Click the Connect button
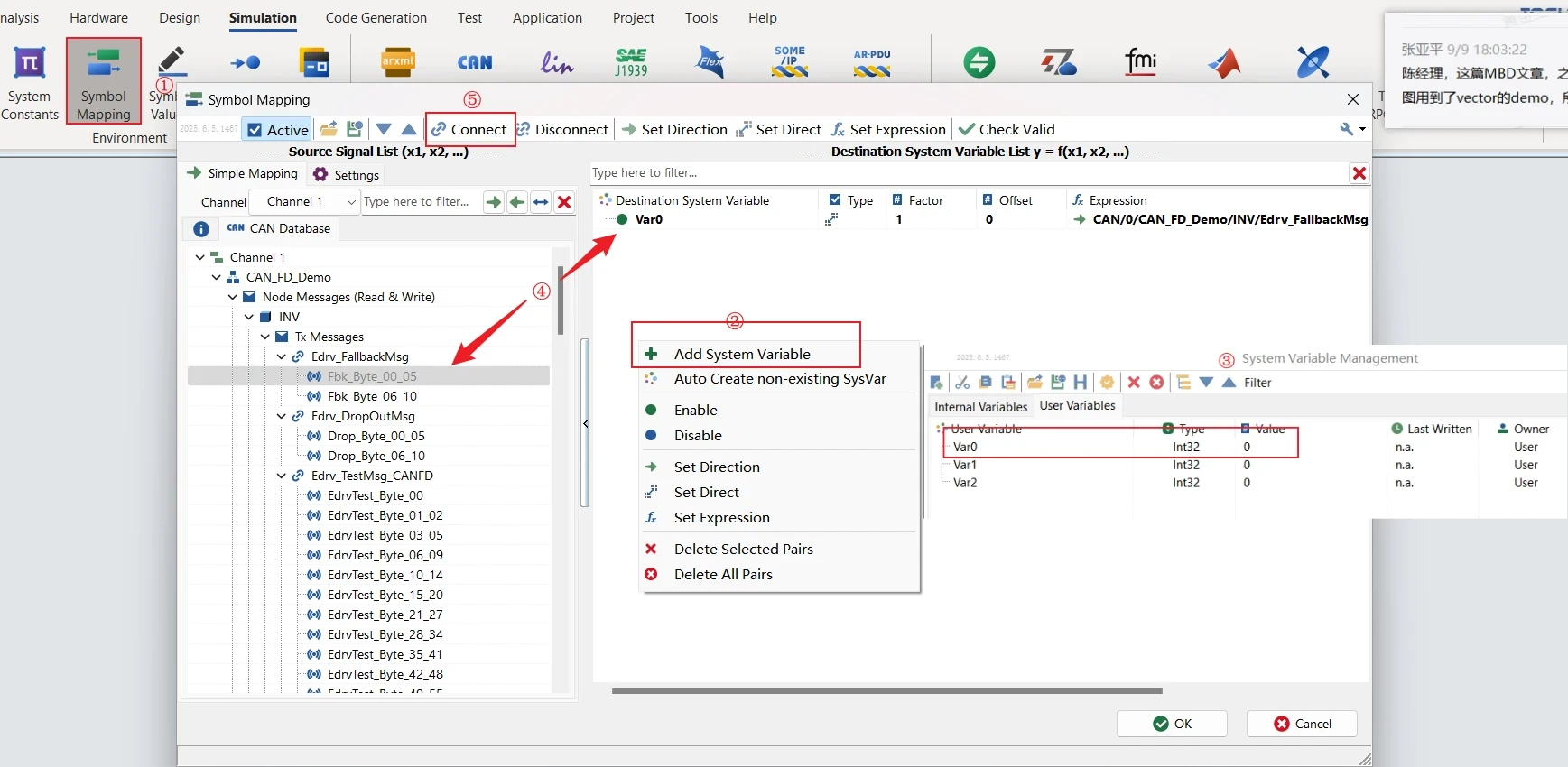This screenshot has height=767, width=1568. coord(469,129)
